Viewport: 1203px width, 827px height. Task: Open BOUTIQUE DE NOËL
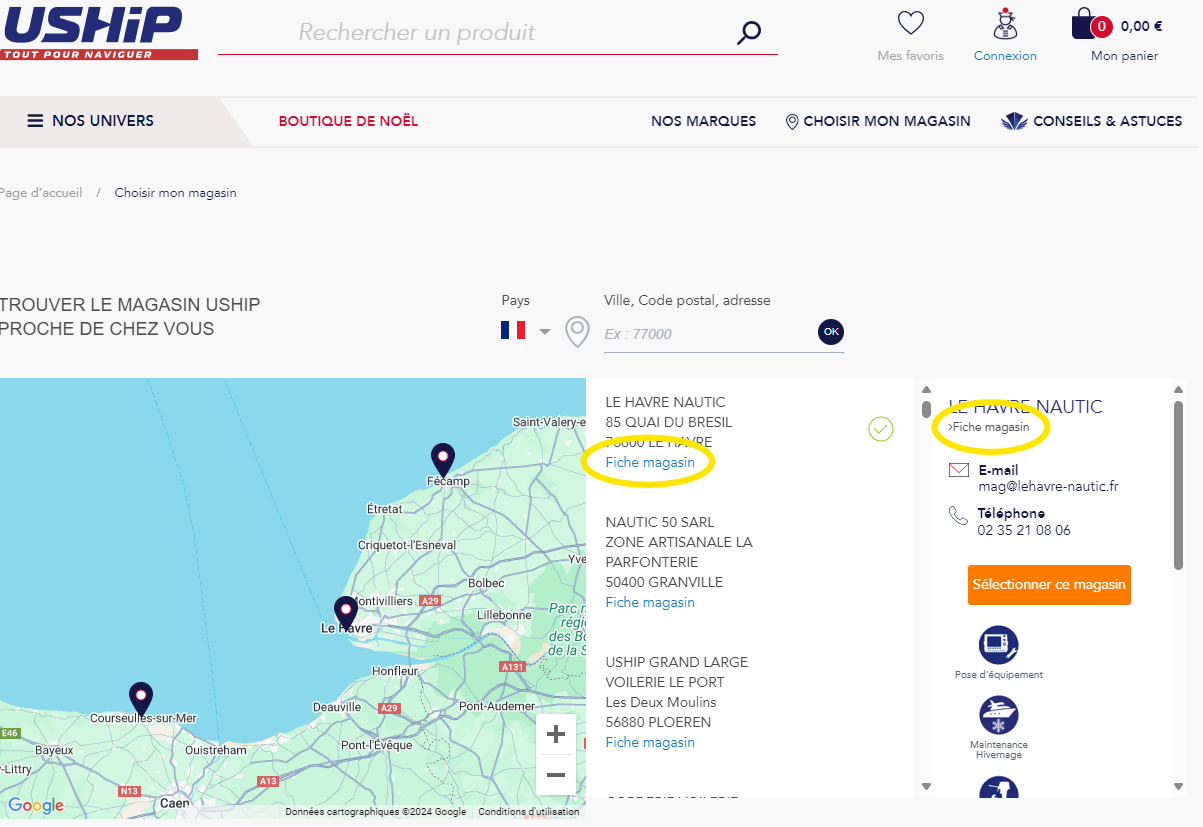[x=348, y=121]
